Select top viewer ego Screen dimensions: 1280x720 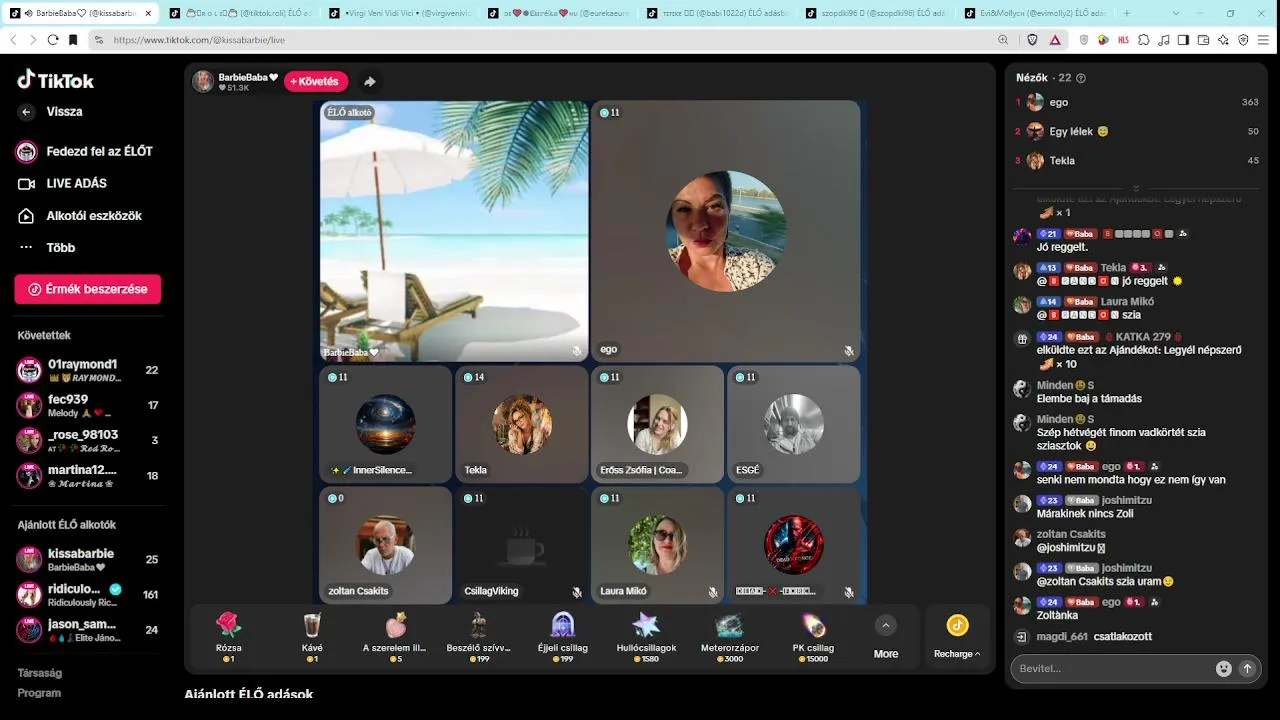coord(1136,102)
